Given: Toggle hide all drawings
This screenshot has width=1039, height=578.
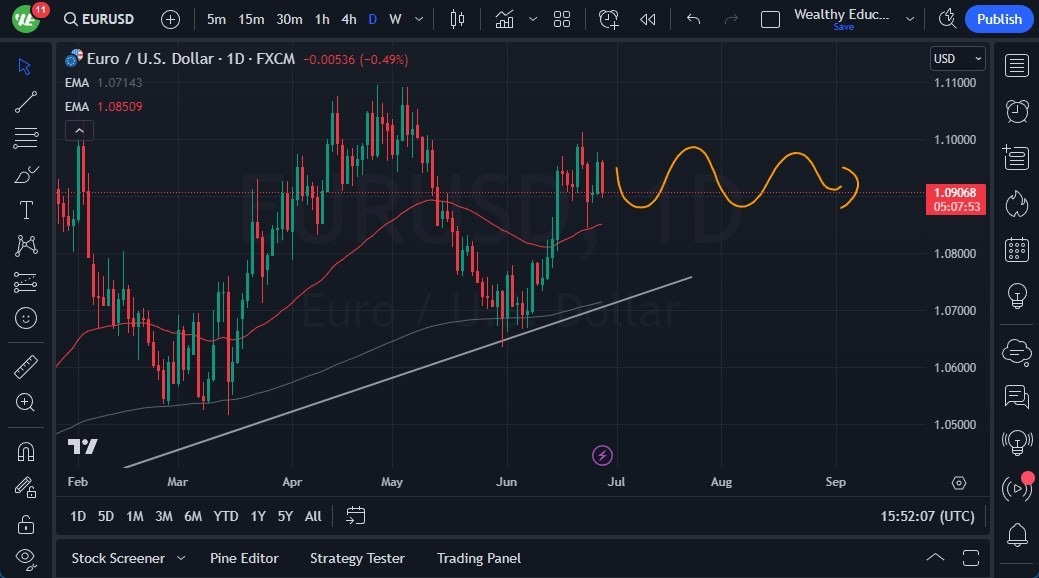Looking at the screenshot, I should (25, 558).
